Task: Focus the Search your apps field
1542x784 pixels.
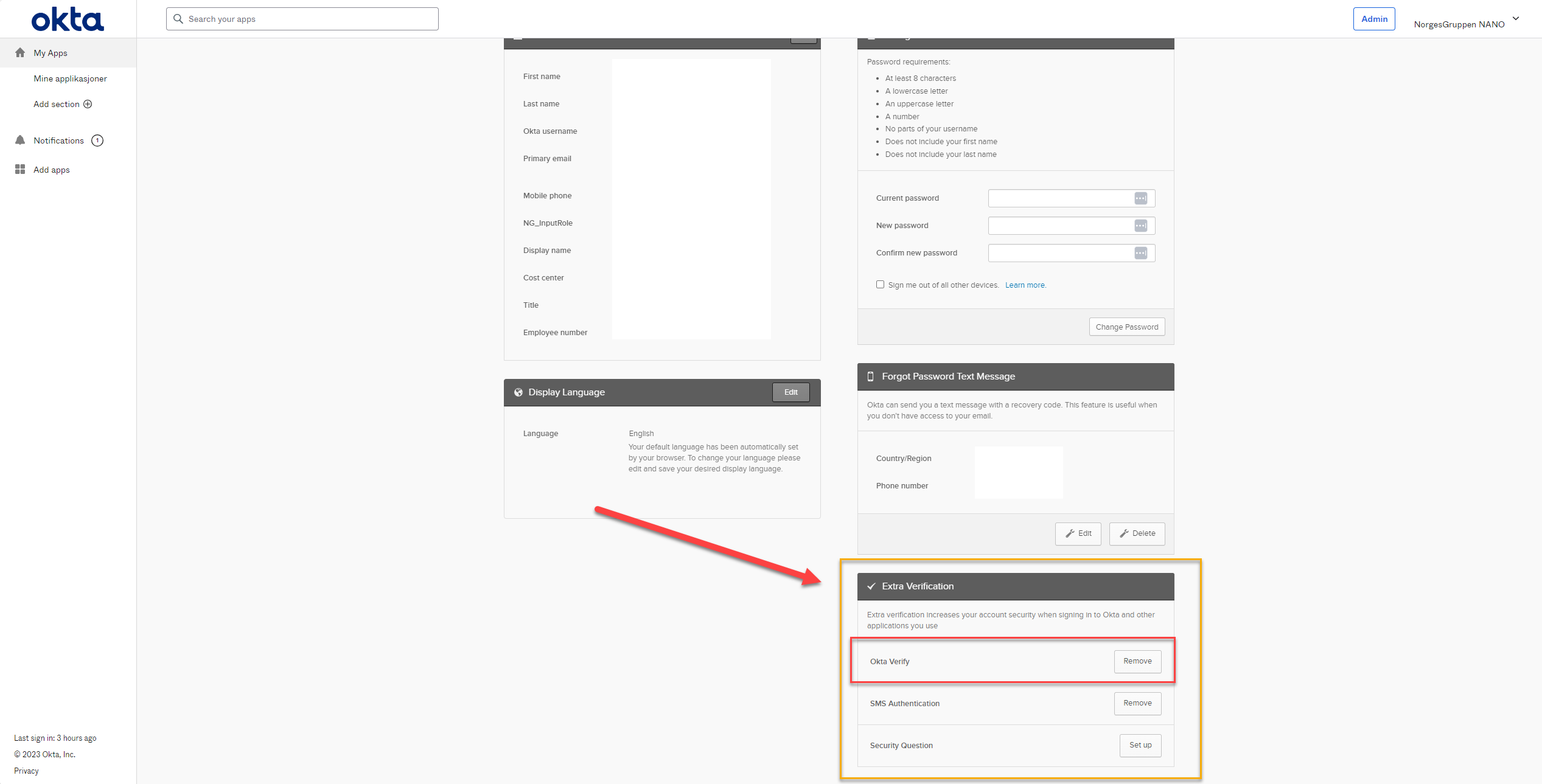Action: (x=302, y=19)
